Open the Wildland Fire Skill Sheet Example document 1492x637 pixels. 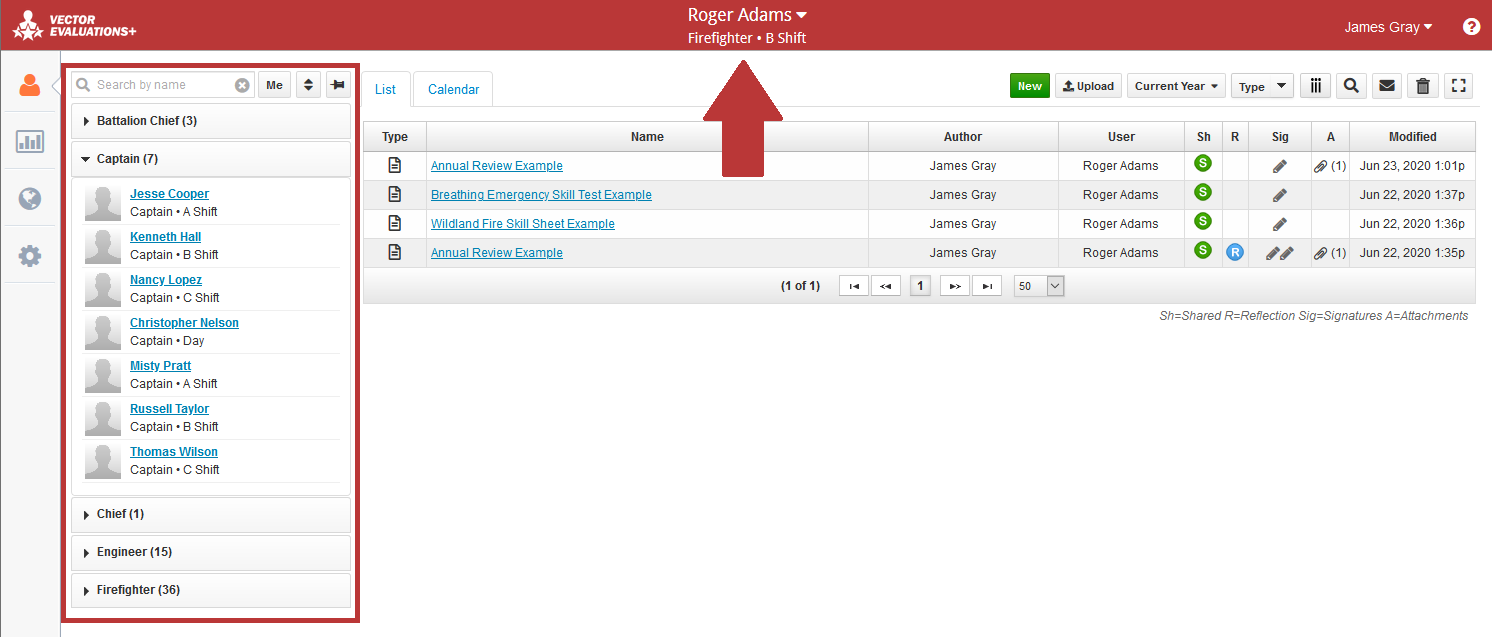[522, 223]
